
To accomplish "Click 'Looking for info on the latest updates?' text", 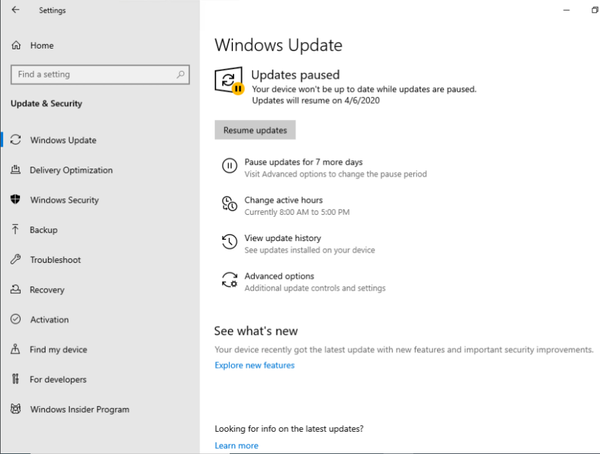I will click(289, 428).
